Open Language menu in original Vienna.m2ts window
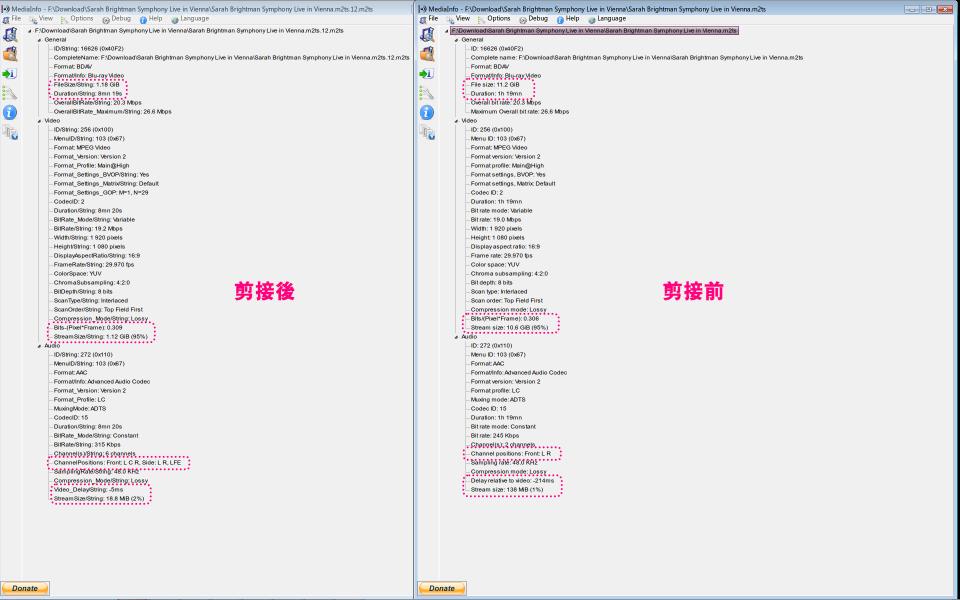 [607, 19]
